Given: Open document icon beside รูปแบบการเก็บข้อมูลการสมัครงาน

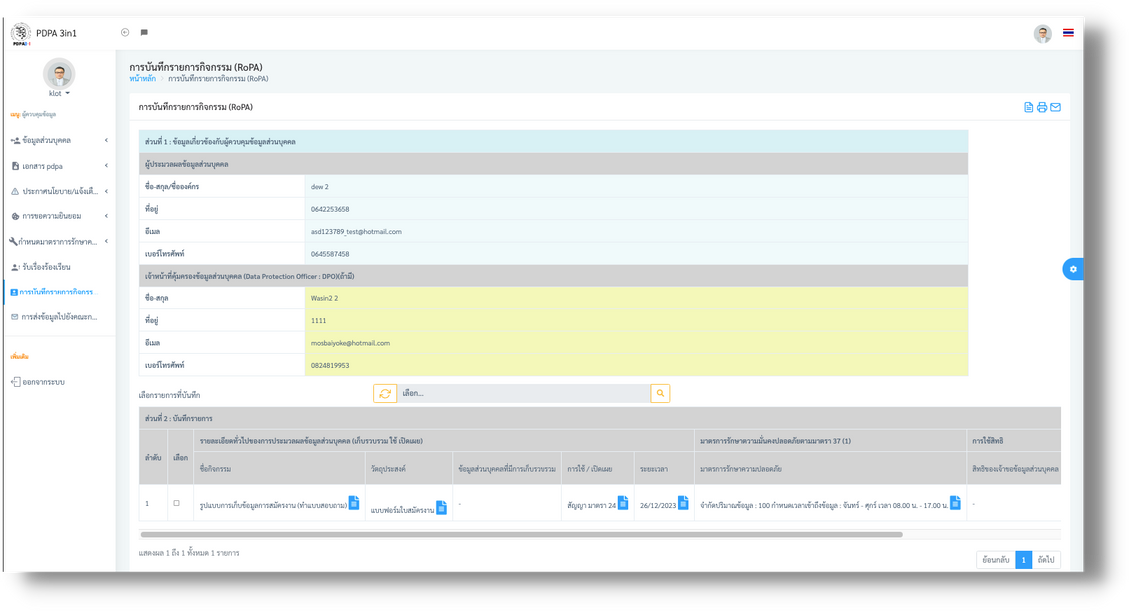Looking at the screenshot, I should [354, 502].
